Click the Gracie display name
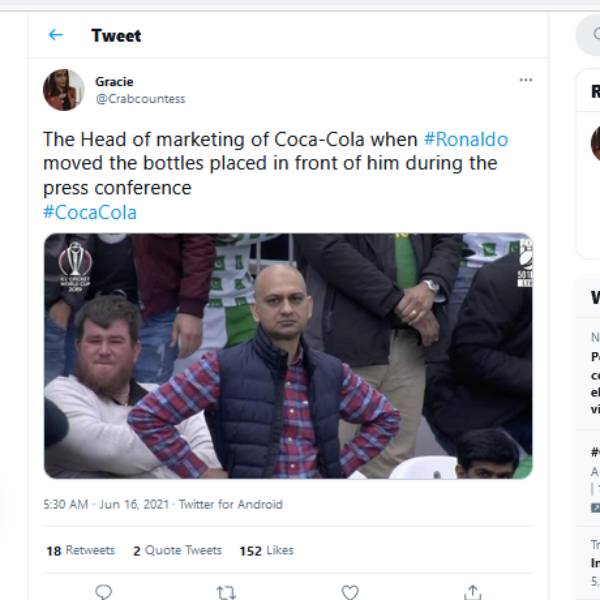 coord(114,81)
